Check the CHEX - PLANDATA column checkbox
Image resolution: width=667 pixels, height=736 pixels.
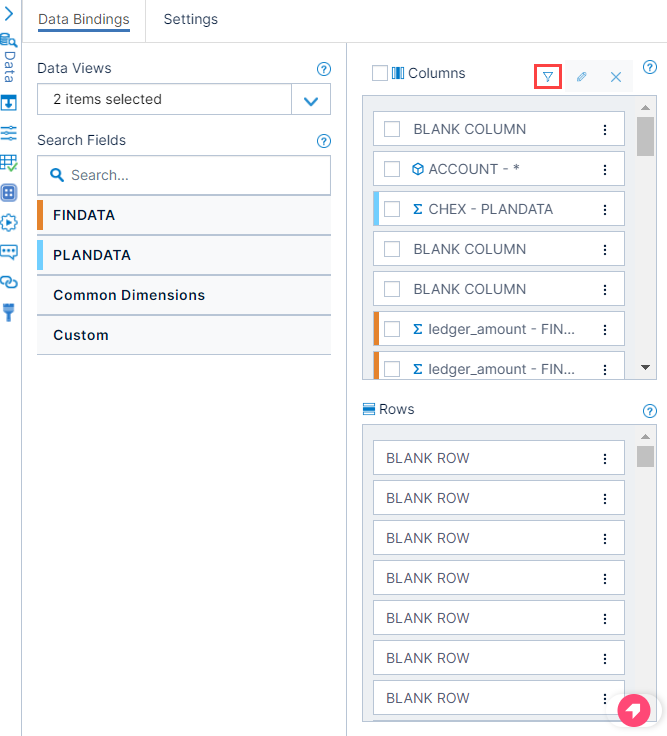pyautogui.click(x=392, y=209)
